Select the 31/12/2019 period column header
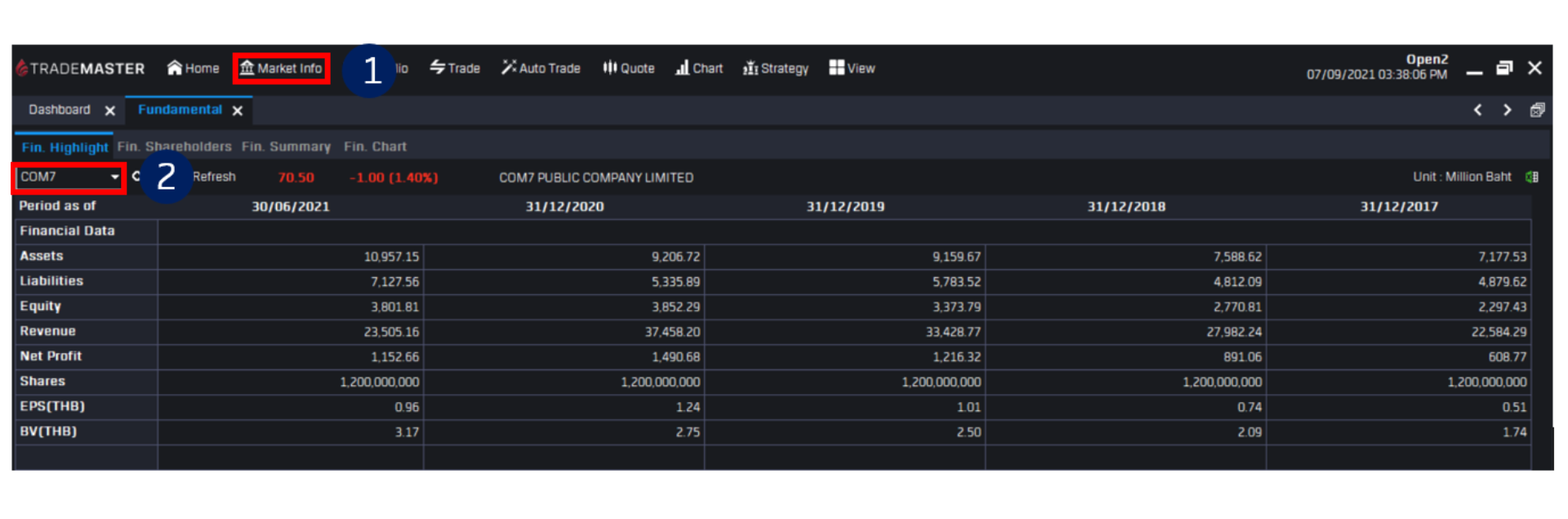This screenshot has height=519, width=1568. coord(845,206)
